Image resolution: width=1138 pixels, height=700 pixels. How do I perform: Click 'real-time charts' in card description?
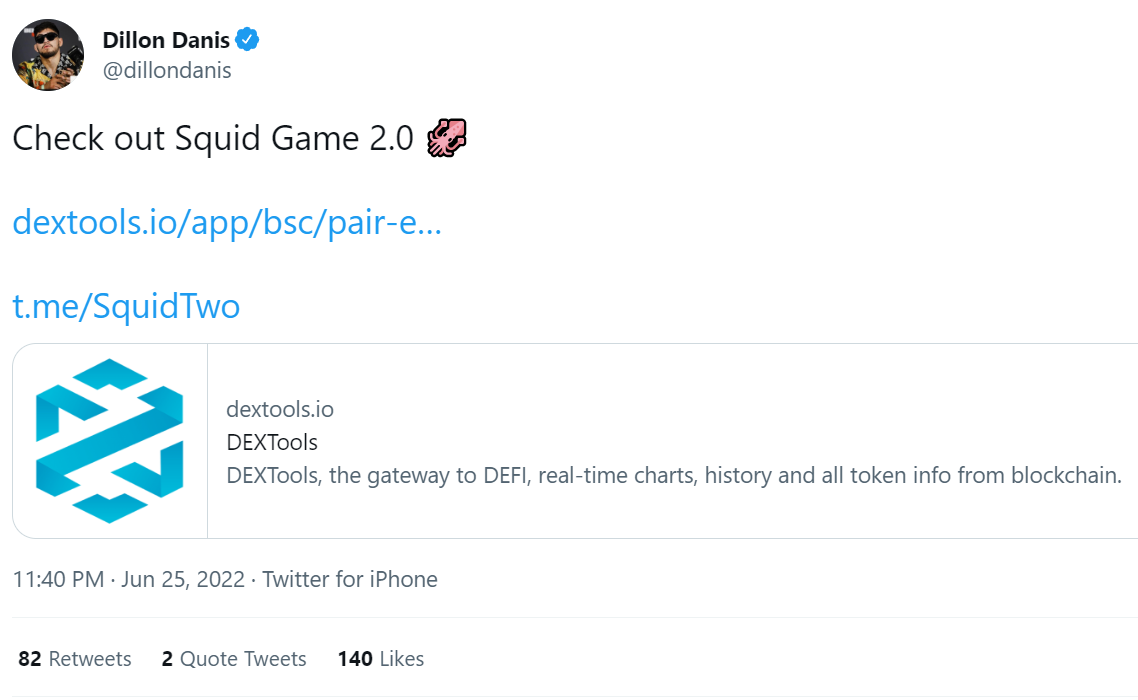coord(616,475)
